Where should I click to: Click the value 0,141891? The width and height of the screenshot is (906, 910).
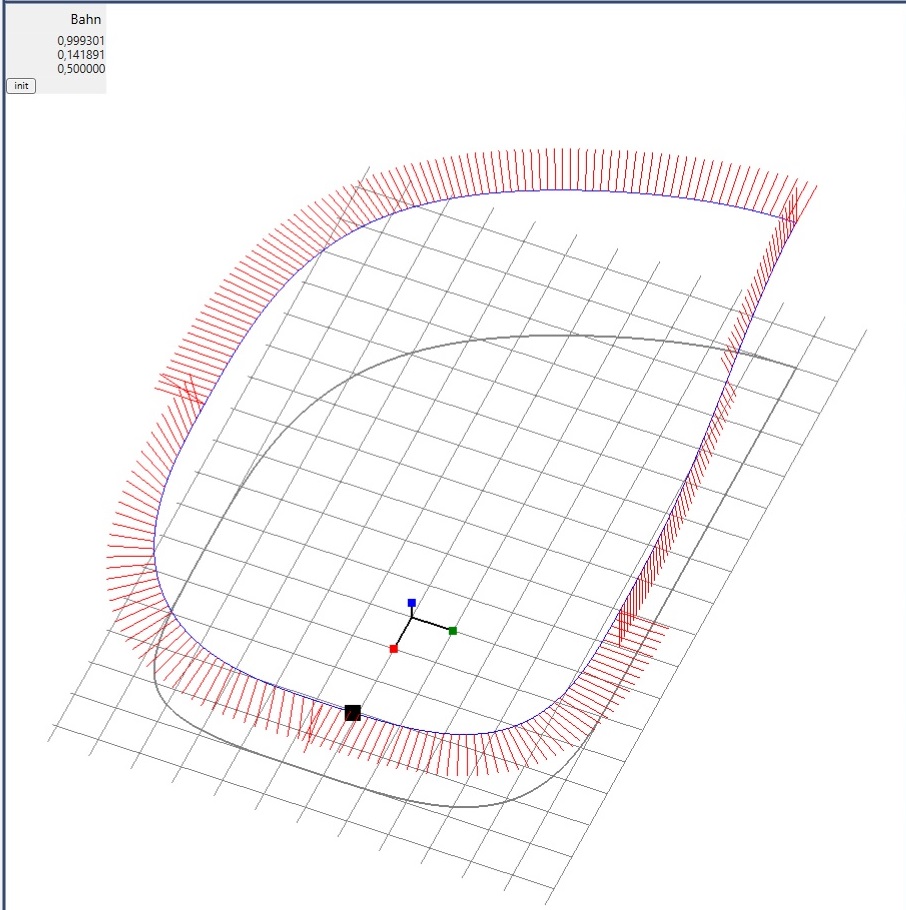pyautogui.click(x=81, y=55)
